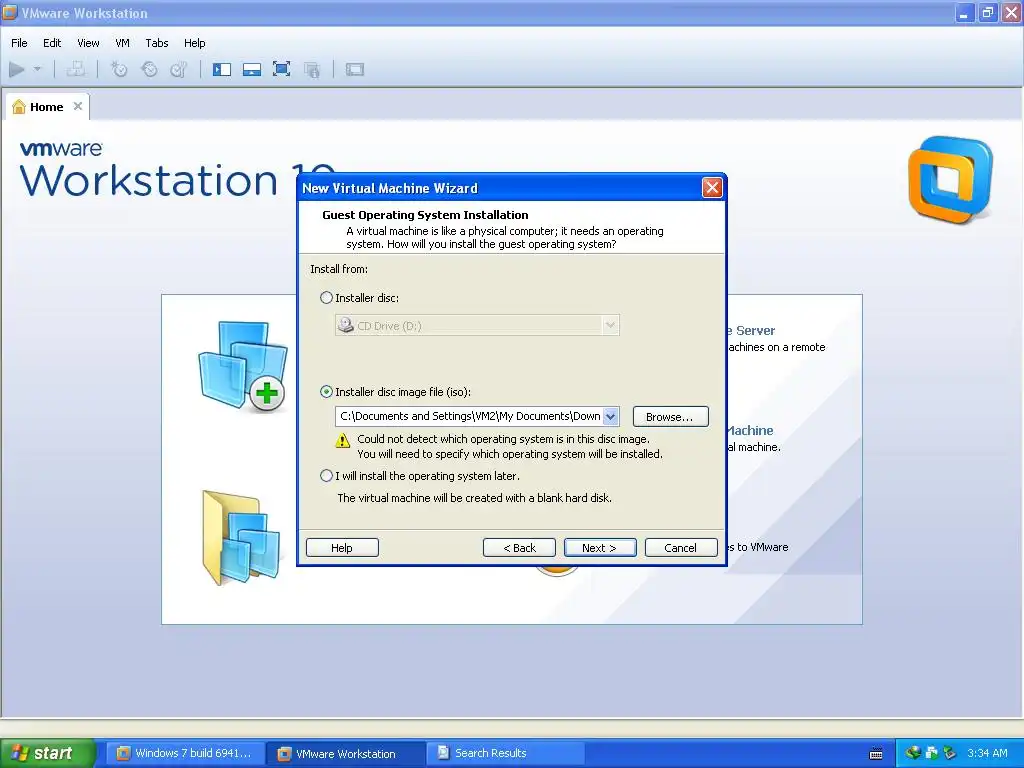Viewport: 1024px width, 768px height.
Task: Click the VMware tray icon with green arrow
Action: (931, 753)
